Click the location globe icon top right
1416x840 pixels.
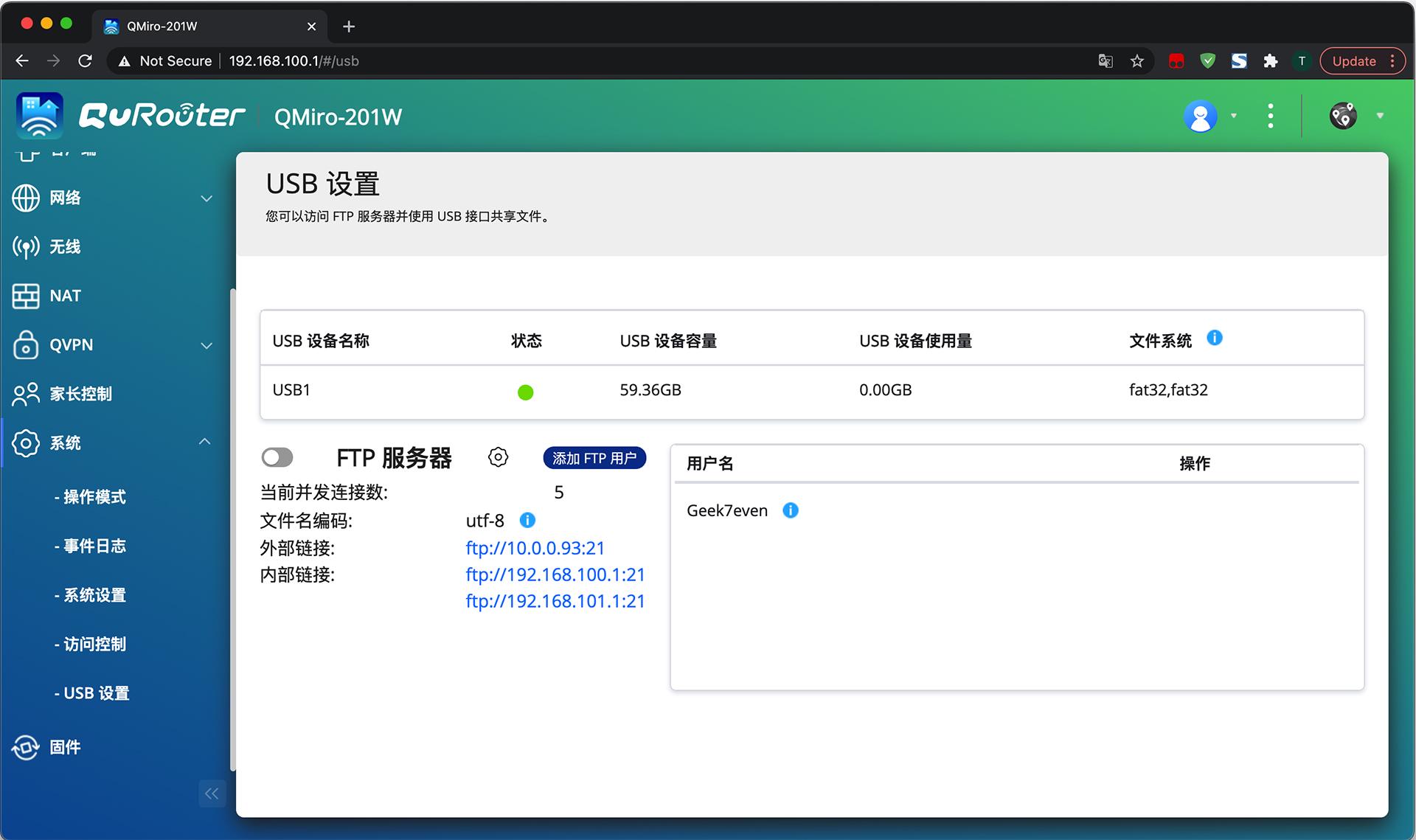click(x=1342, y=116)
